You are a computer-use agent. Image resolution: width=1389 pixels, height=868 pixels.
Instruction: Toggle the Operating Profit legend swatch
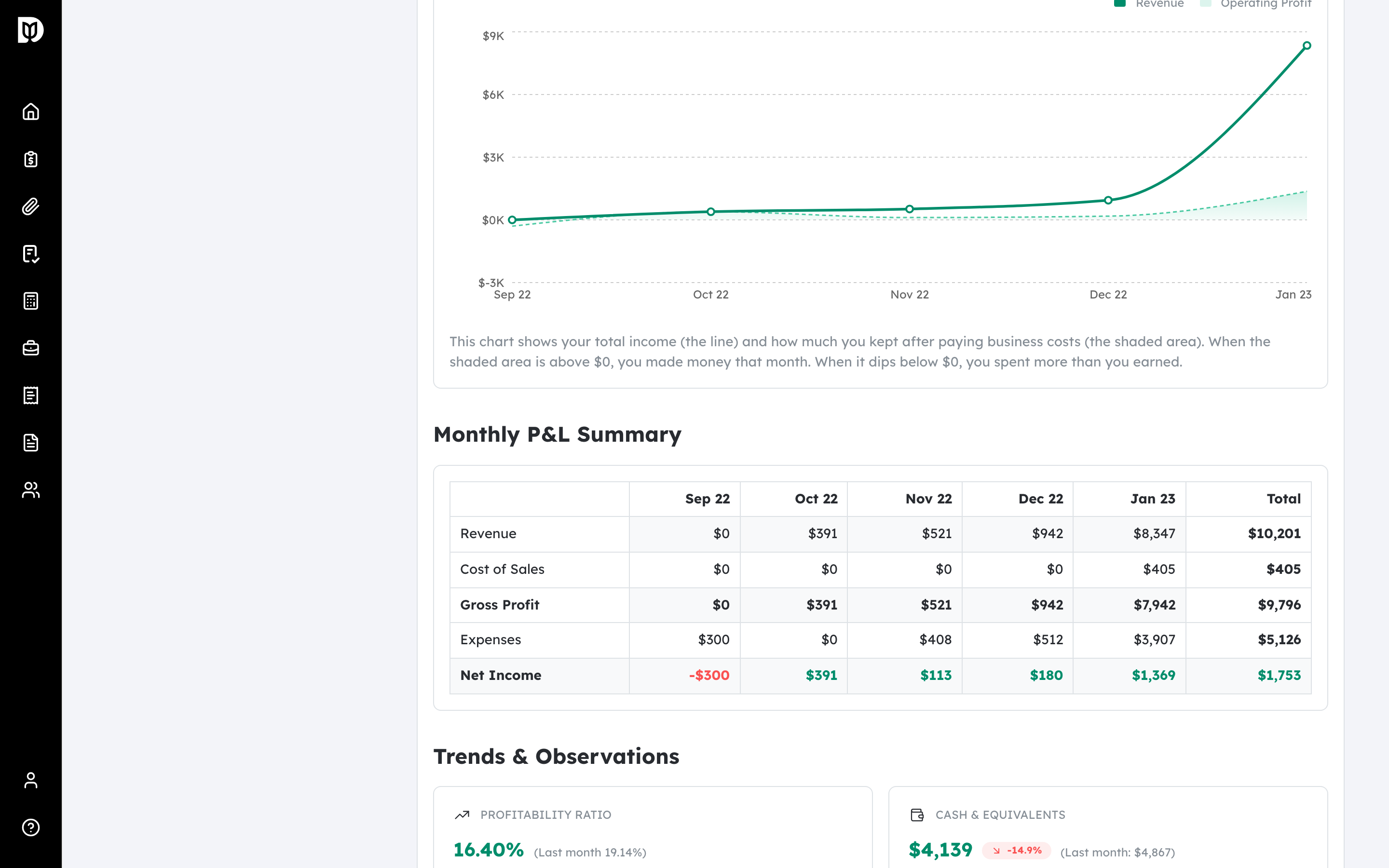point(1205,3)
